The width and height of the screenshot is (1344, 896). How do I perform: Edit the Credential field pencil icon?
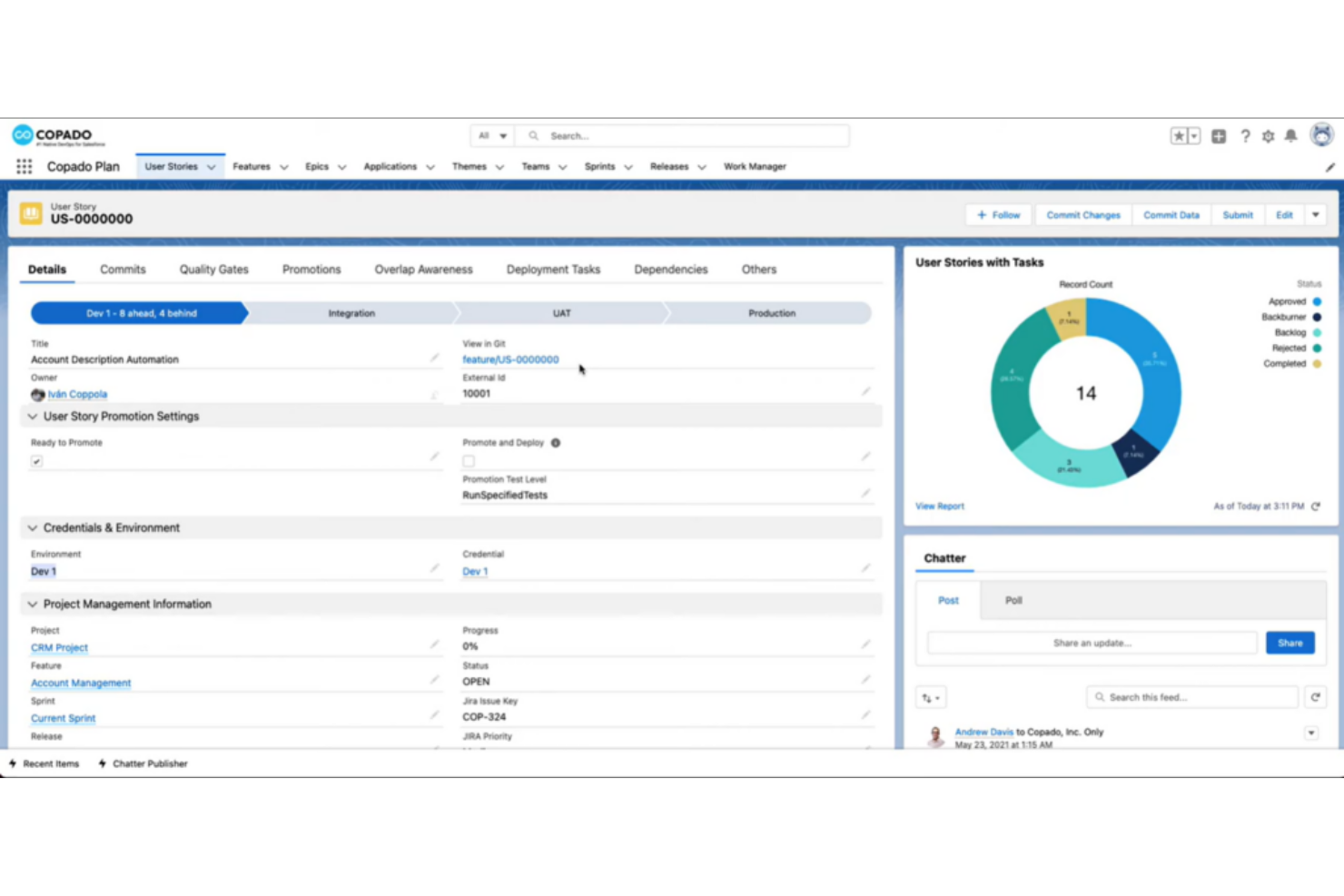(x=865, y=568)
